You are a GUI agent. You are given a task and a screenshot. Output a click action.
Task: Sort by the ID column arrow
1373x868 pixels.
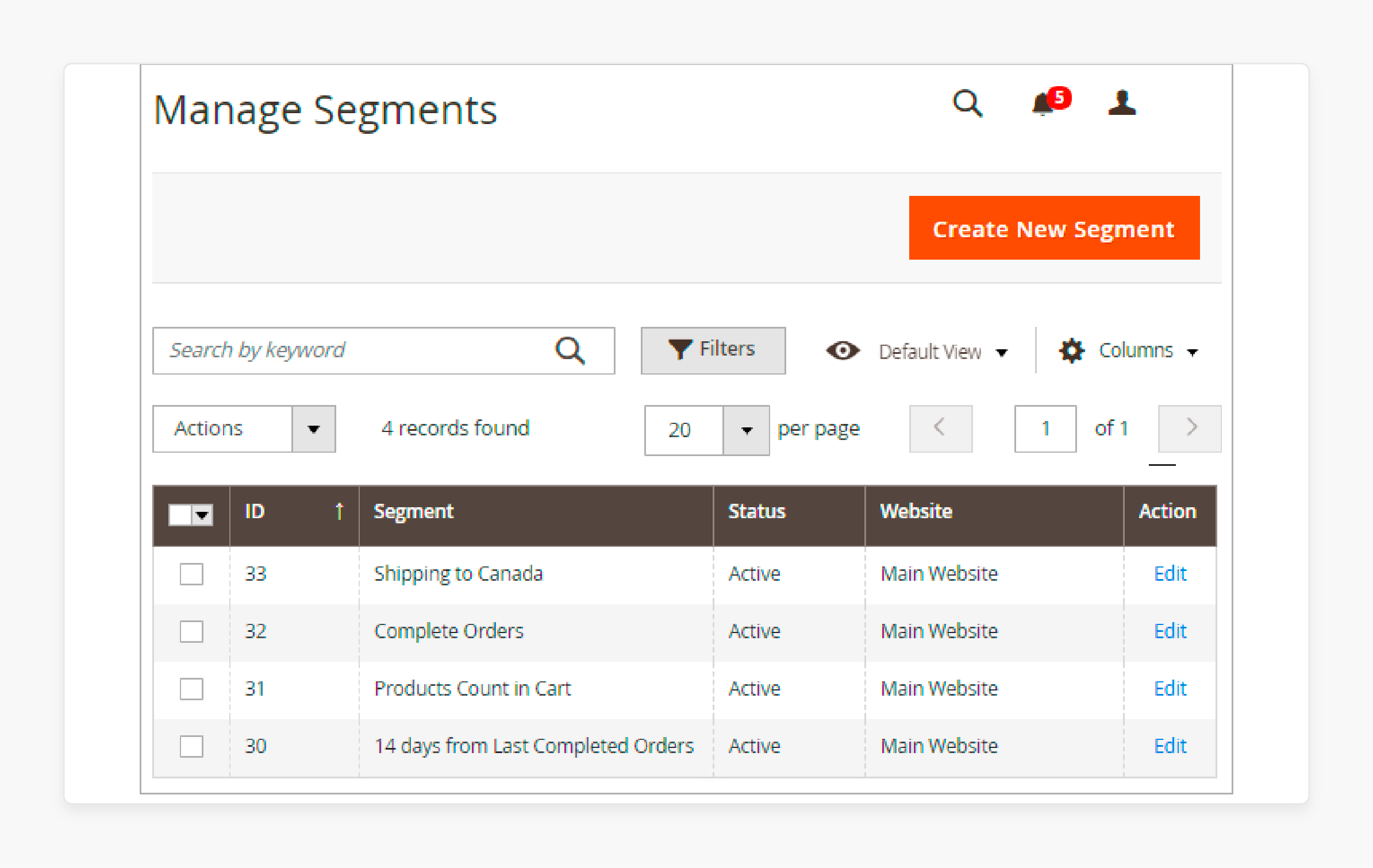coord(339,511)
